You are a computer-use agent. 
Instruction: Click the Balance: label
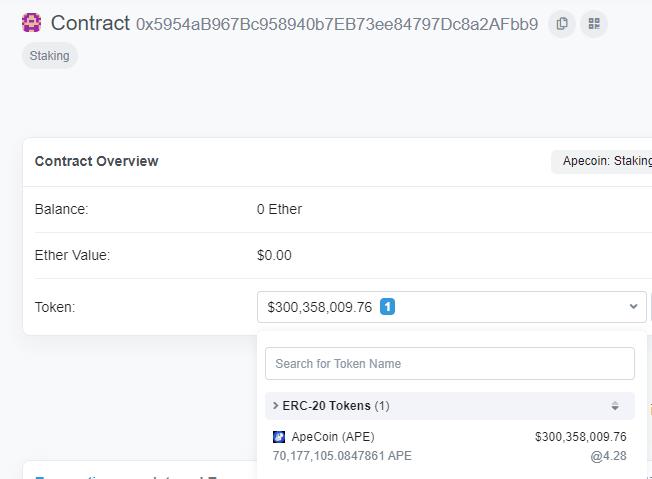coord(62,209)
